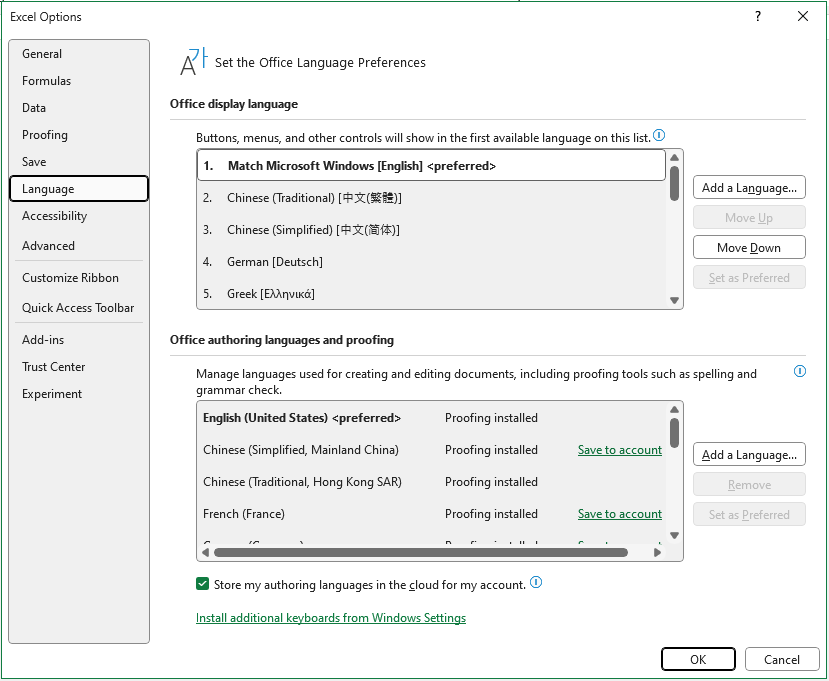
Task: Click authoring language list scroll down arrow
Action: click(x=674, y=535)
